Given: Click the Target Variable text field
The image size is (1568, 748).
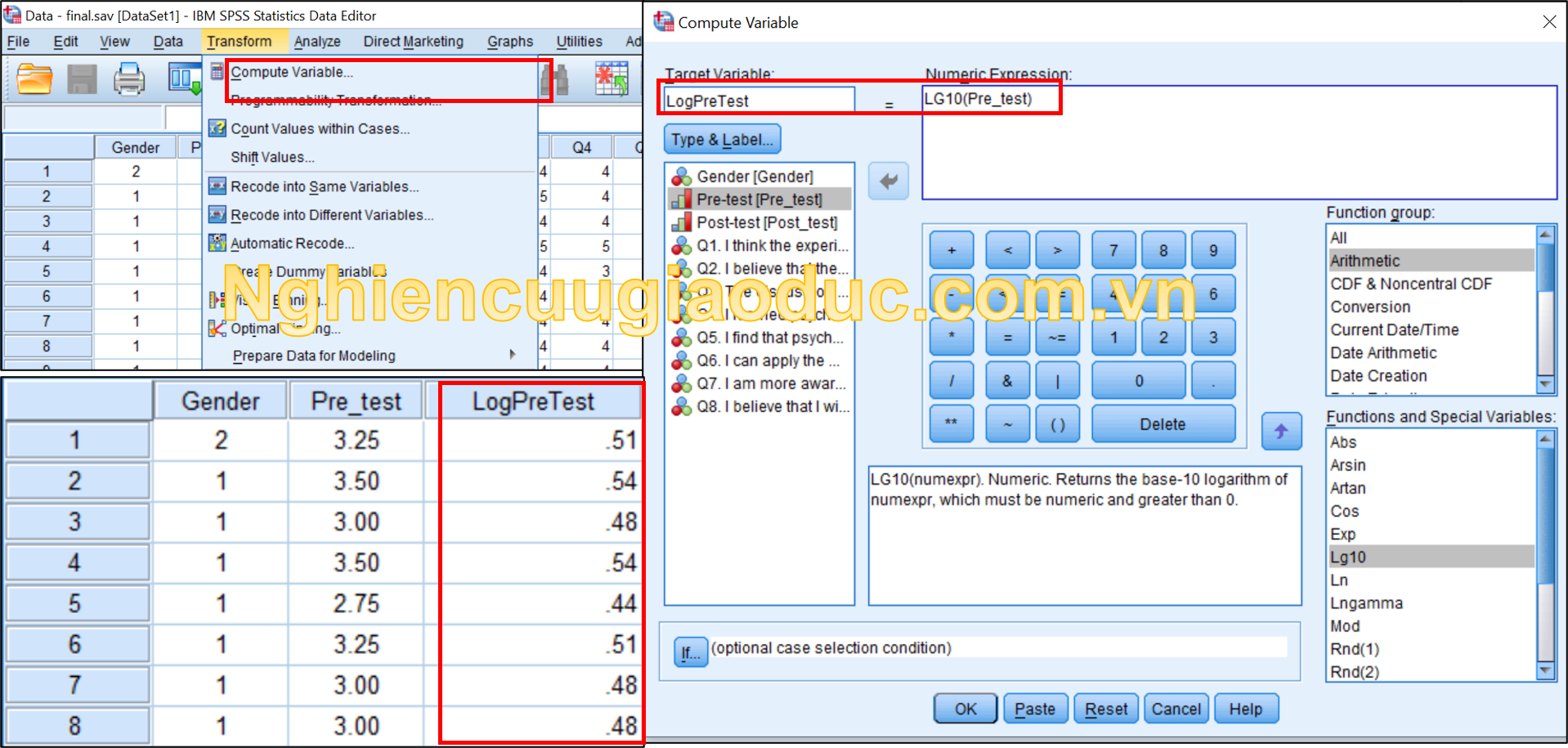Looking at the screenshot, I should [758, 101].
